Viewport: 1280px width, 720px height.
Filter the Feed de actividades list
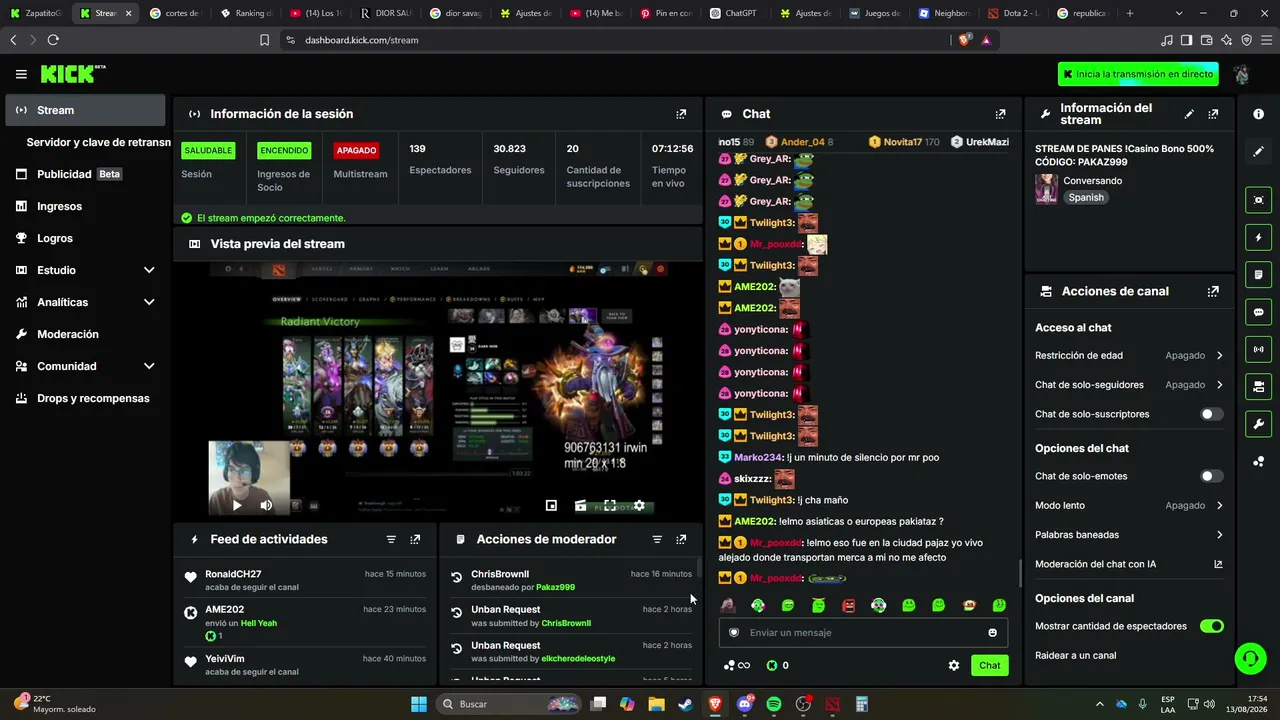[391, 539]
